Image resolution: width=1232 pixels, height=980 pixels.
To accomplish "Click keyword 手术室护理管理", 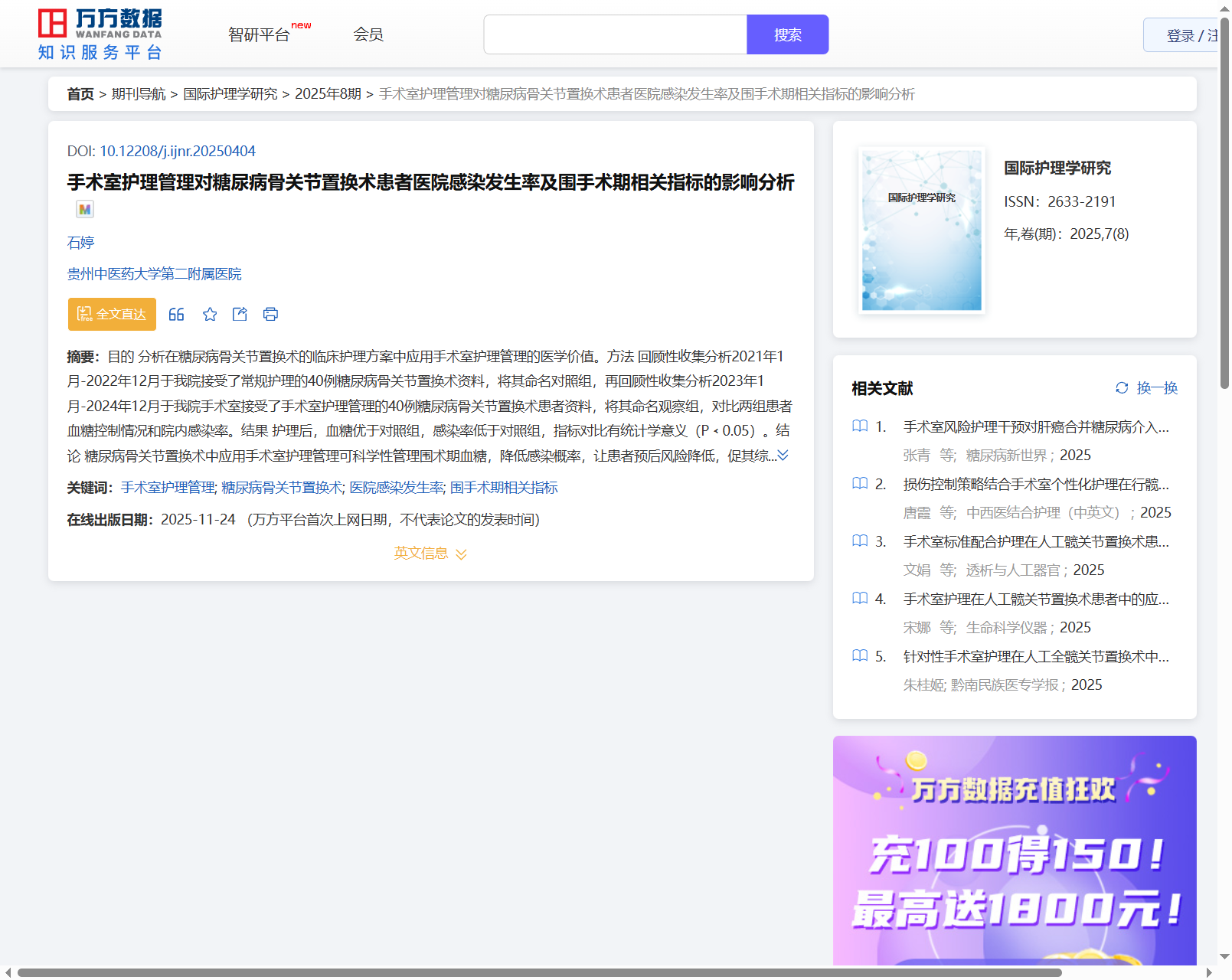I will [x=168, y=488].
